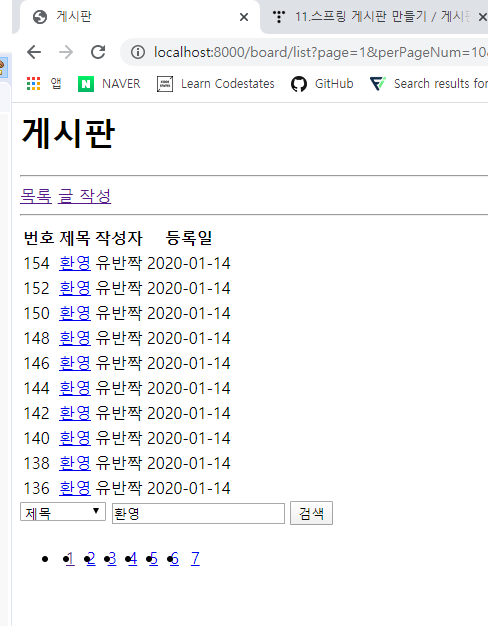The image size is (488, 626).
Task: Go to pagination page 6
Action: coord(175,558)
